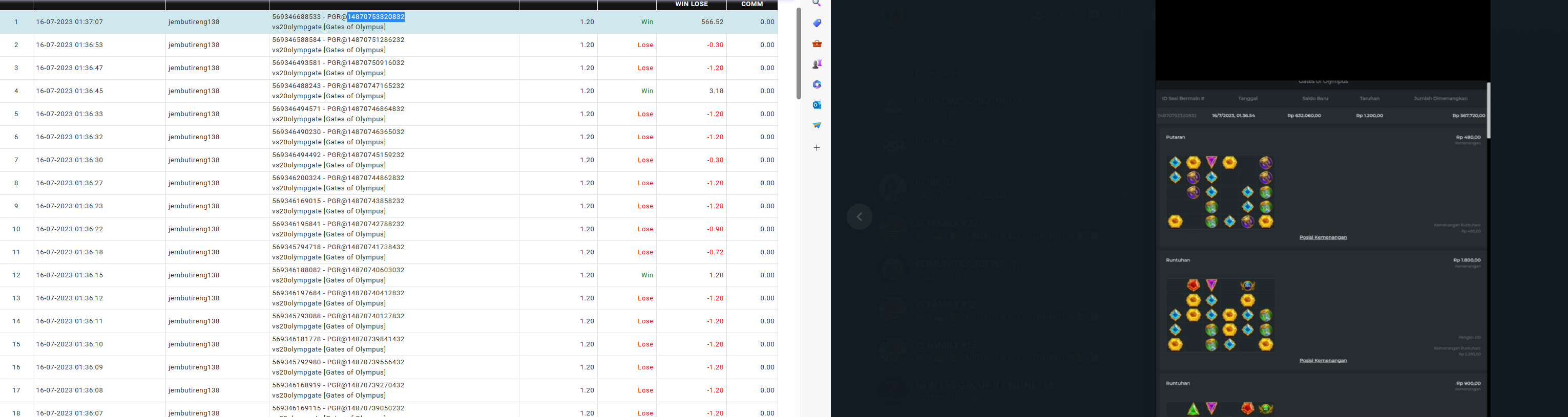Select row with ID 569346588584
The image size is (1568, 417).
click(388, 45)
